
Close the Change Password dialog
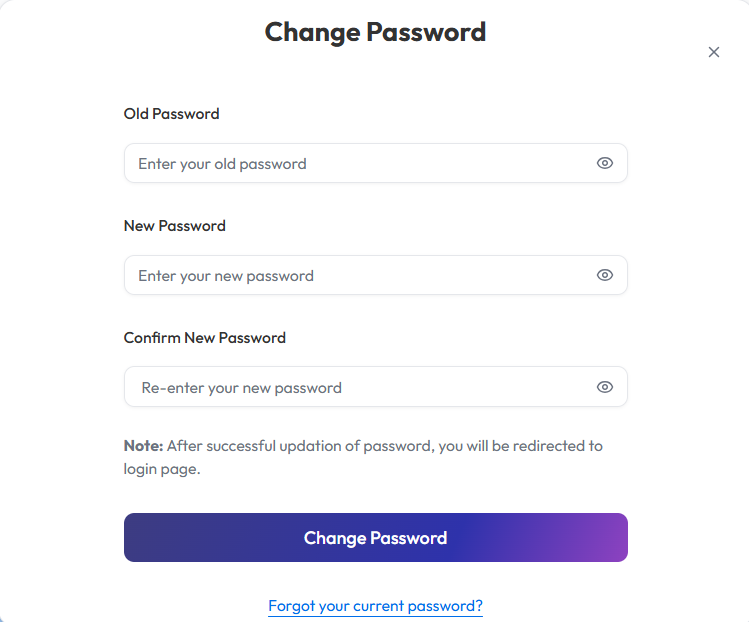714,52
